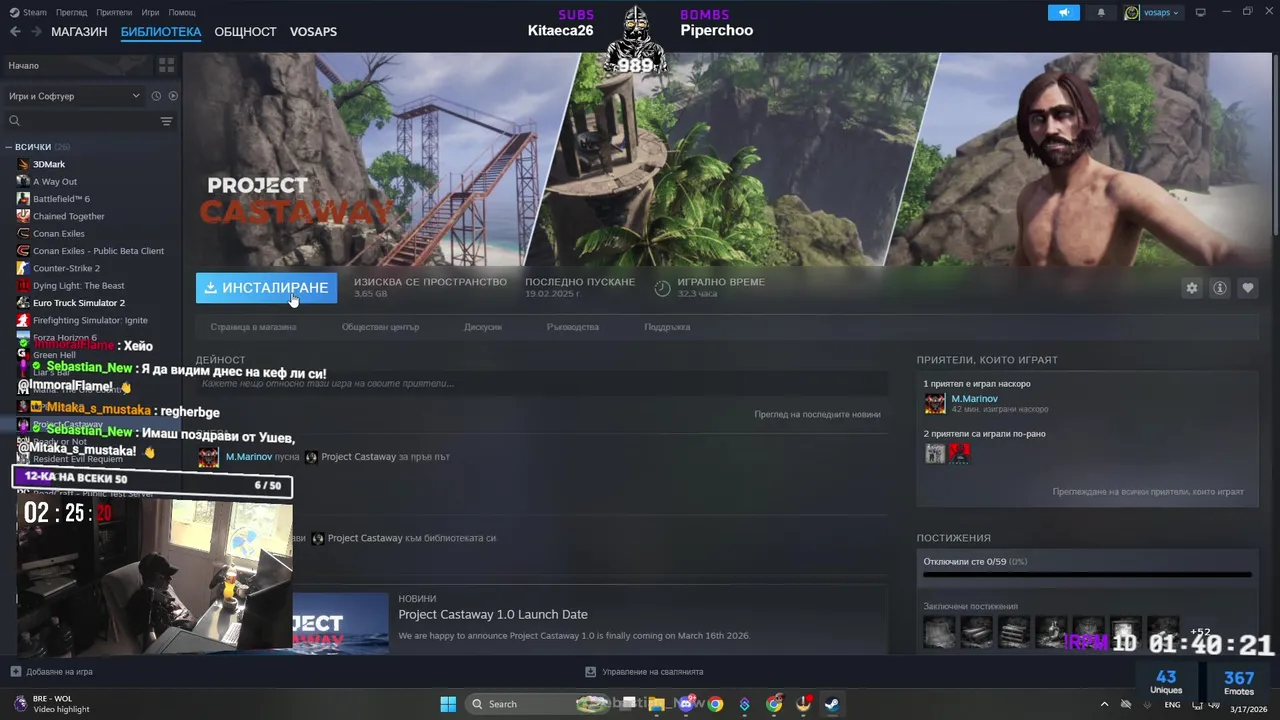Screen dimensions: 1280x720
Task: Open Windows Start menu
Action: [x=448, y=704]
